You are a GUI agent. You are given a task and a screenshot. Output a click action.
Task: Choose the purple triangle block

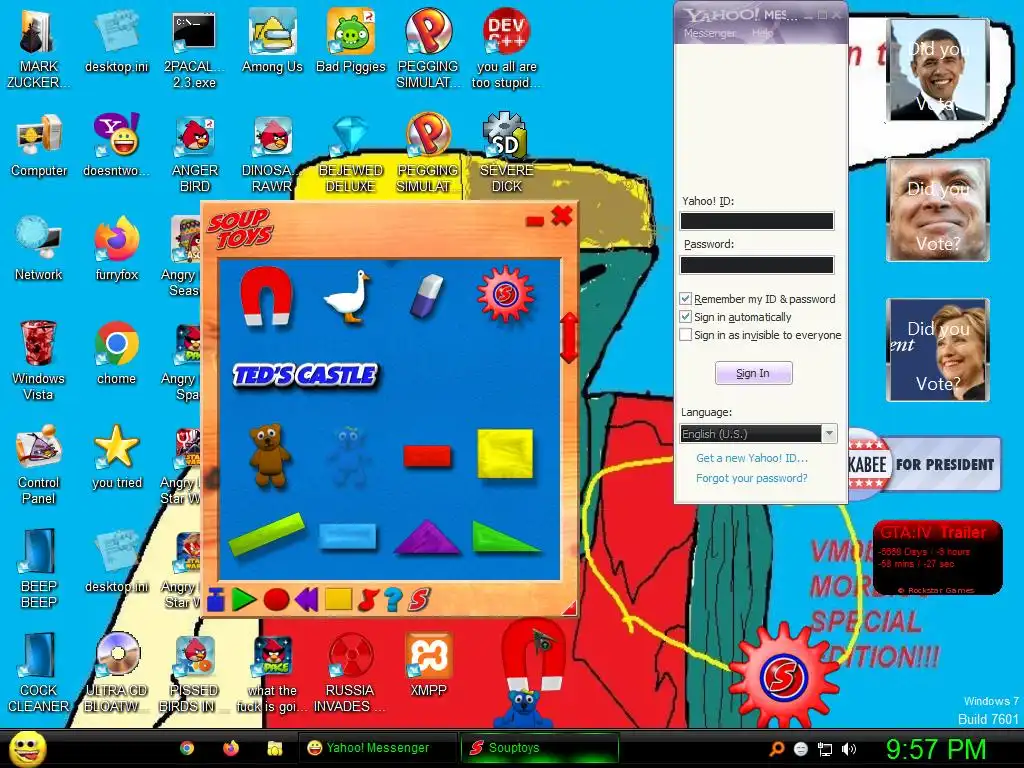point(427,537)
